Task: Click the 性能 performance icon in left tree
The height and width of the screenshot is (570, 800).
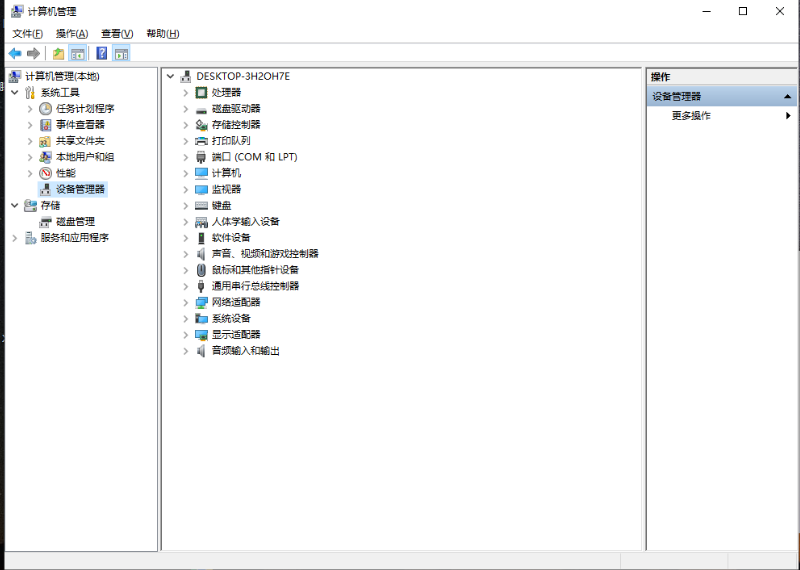Action: pos(45,173)
